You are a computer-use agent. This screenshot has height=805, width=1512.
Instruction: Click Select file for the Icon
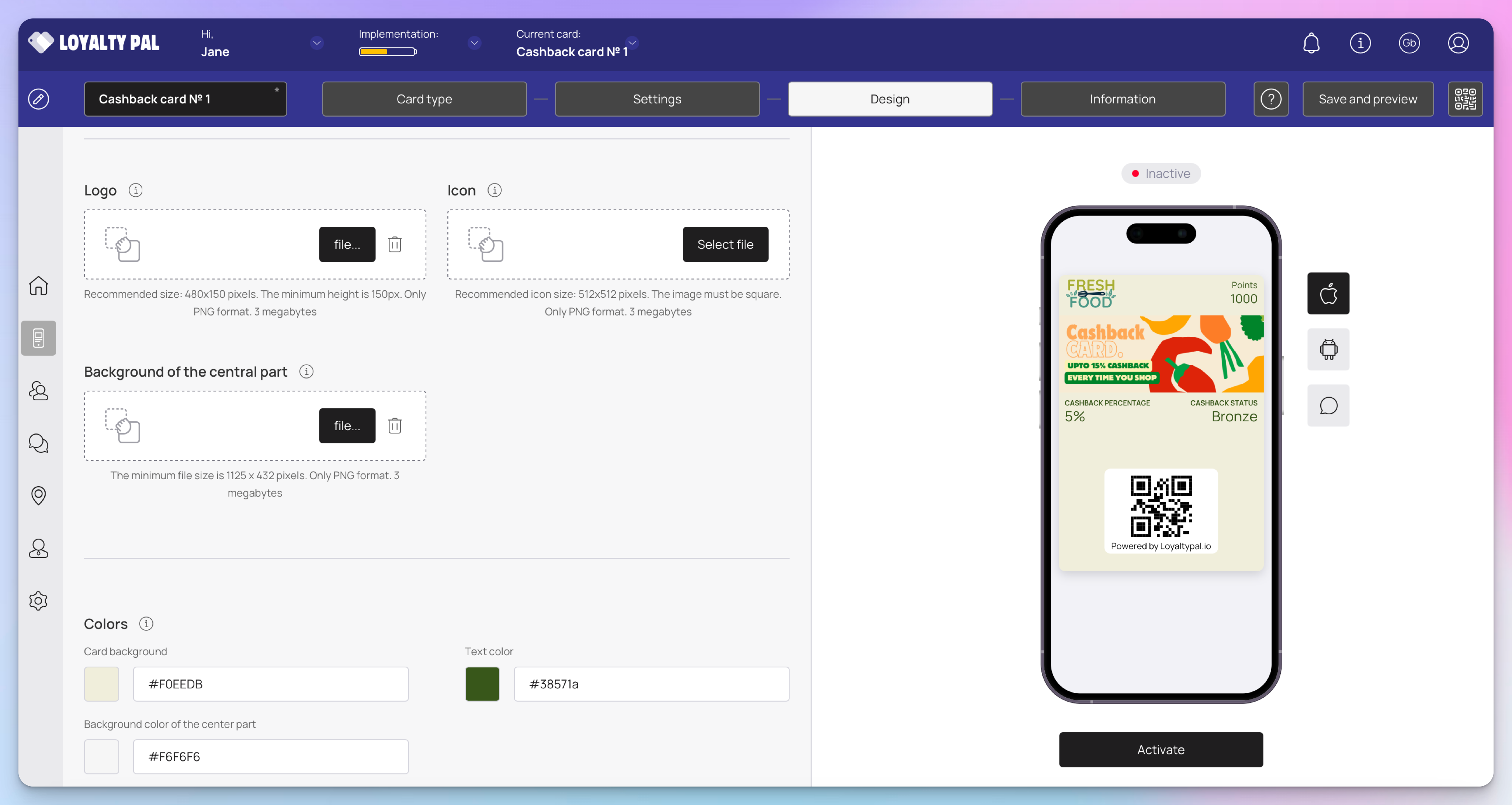coord(725,244)
